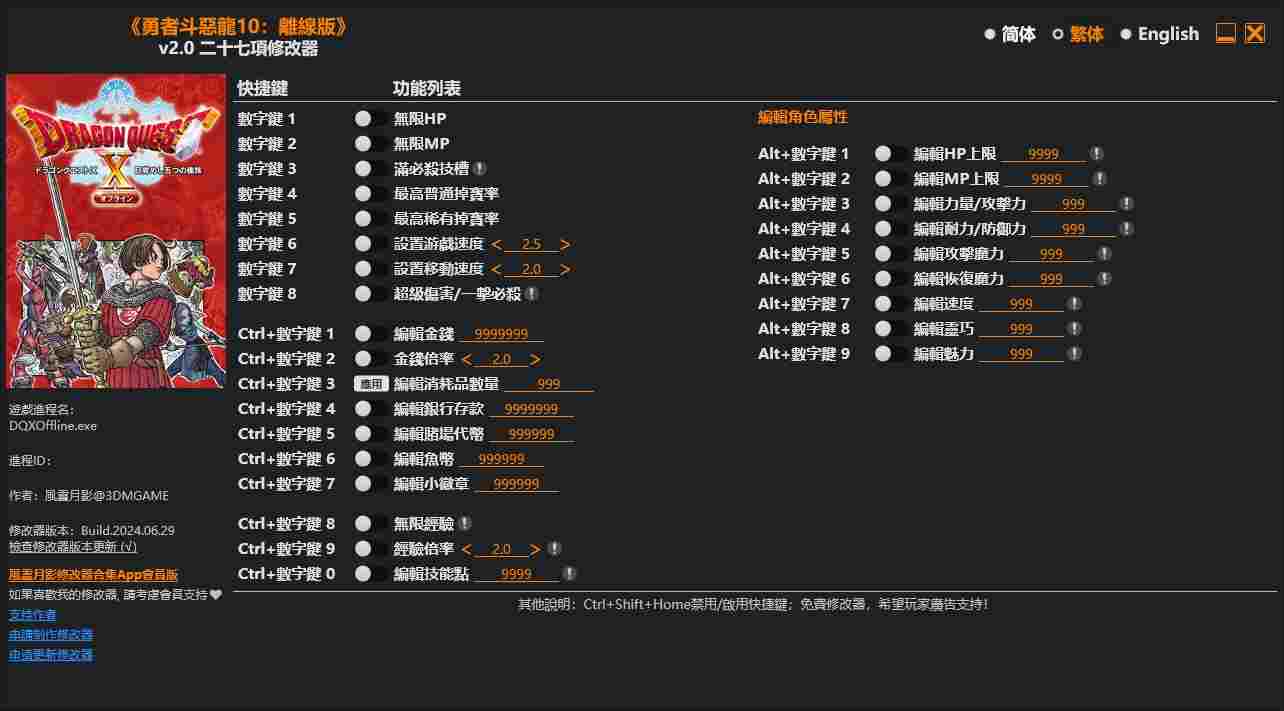Click the 編輯消耗品數量 value field

[x=549, y=384]
